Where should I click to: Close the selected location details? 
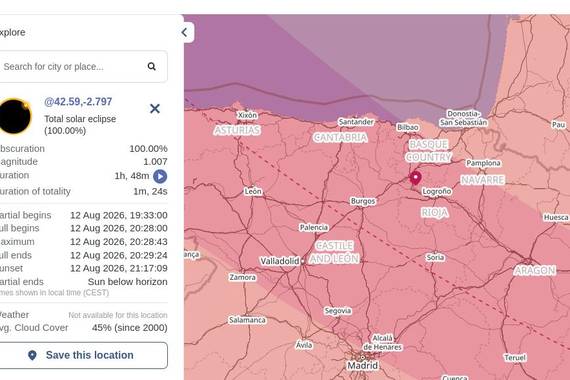[x=155, y=108]
